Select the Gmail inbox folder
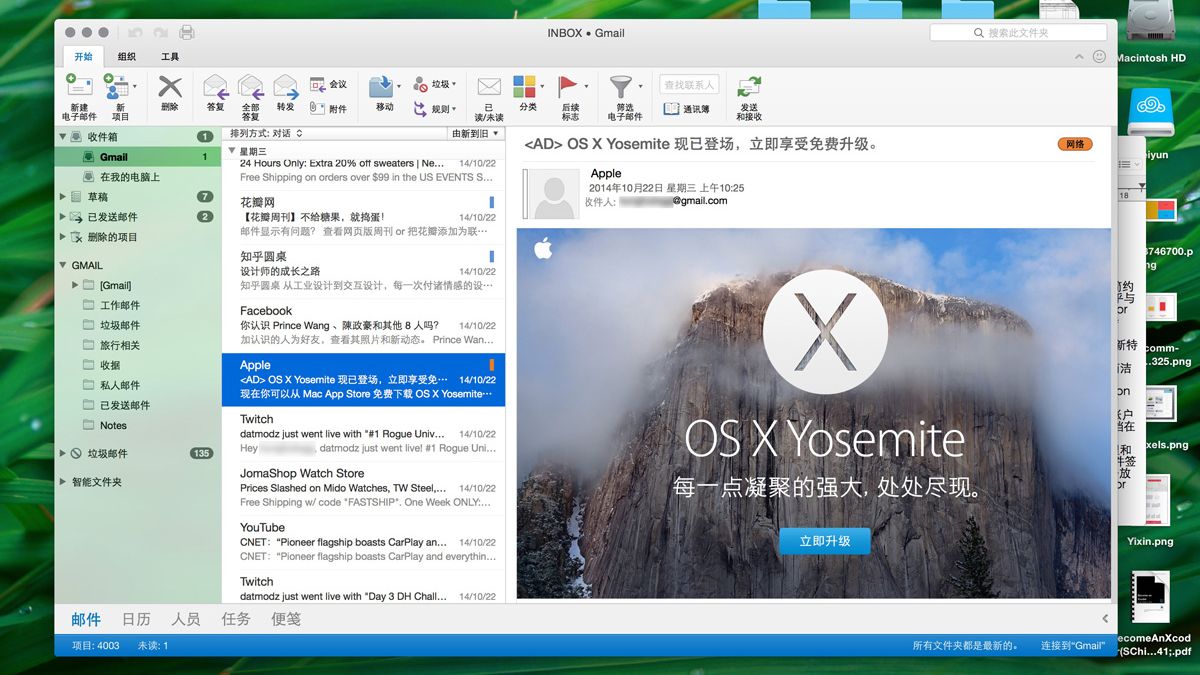 pyautogui.click(x=137, y=157)
